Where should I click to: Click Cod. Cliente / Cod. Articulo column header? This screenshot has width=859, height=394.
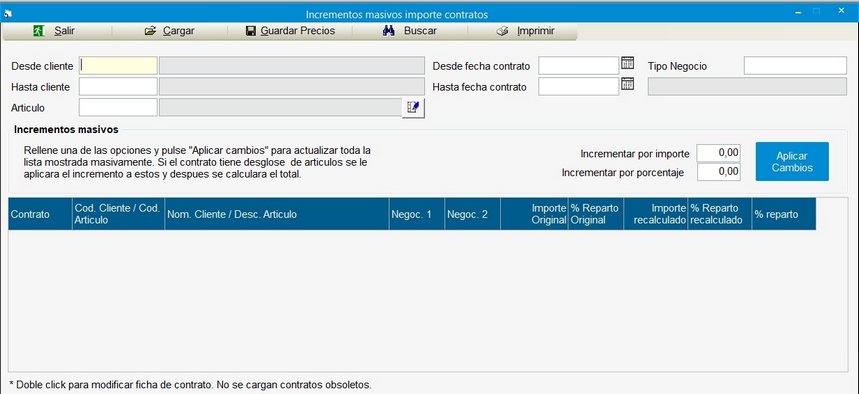pyautogui.click(x=118, y=214)
